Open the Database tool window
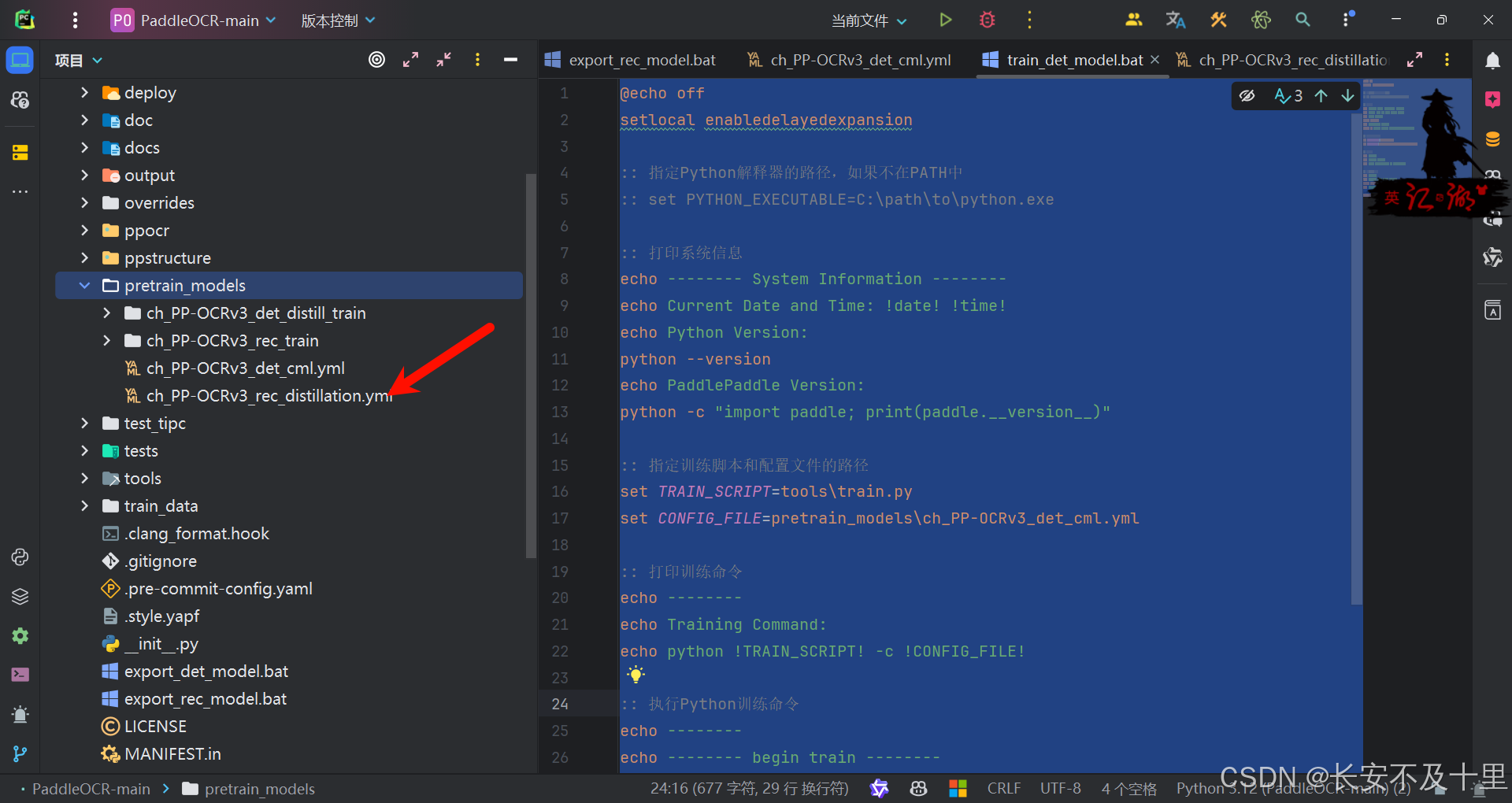This screenshot has height=803, width=1512. [x=1492, y=139]
